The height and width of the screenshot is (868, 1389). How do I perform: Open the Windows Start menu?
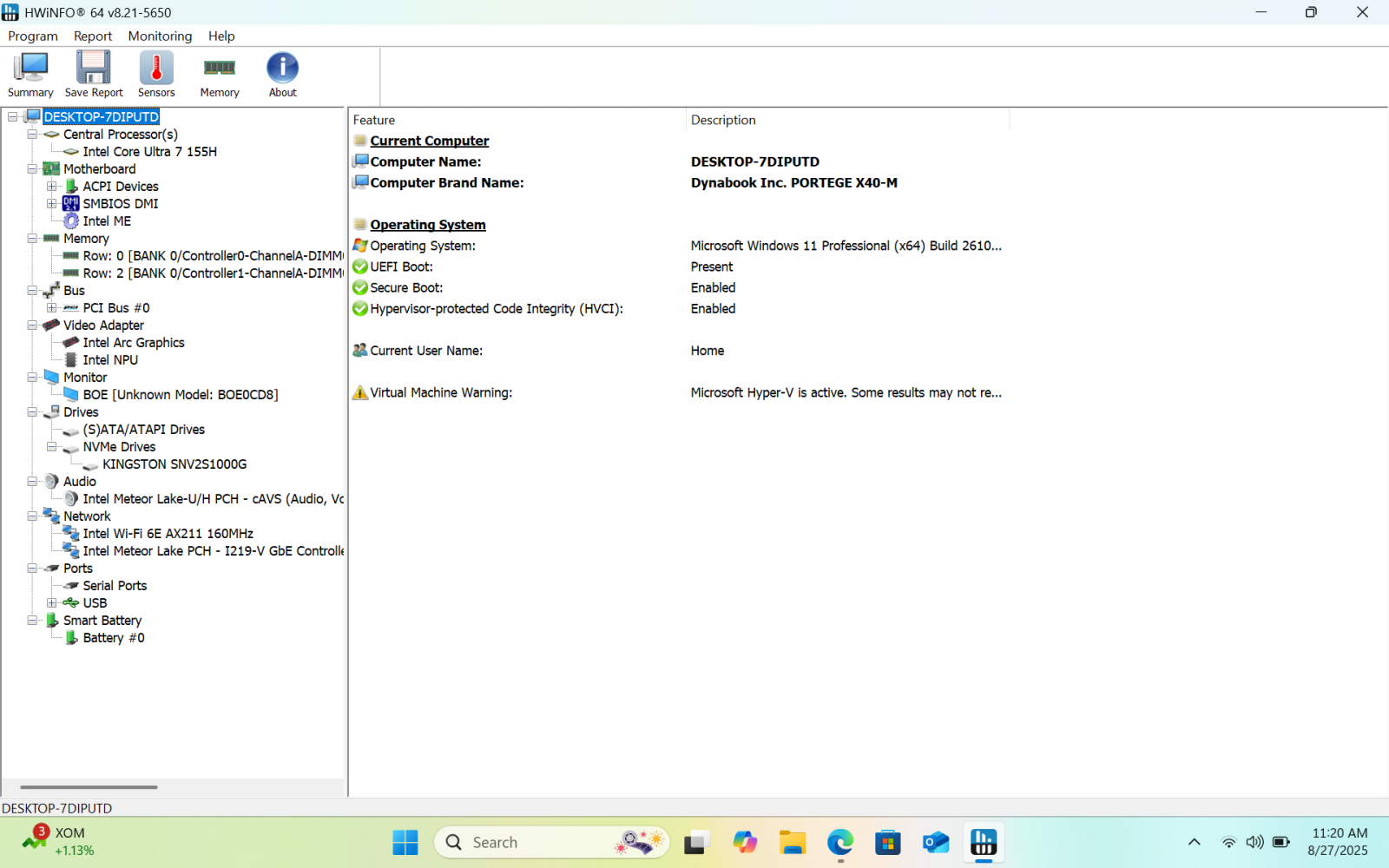pyautogui.click(x=405, y=842)
